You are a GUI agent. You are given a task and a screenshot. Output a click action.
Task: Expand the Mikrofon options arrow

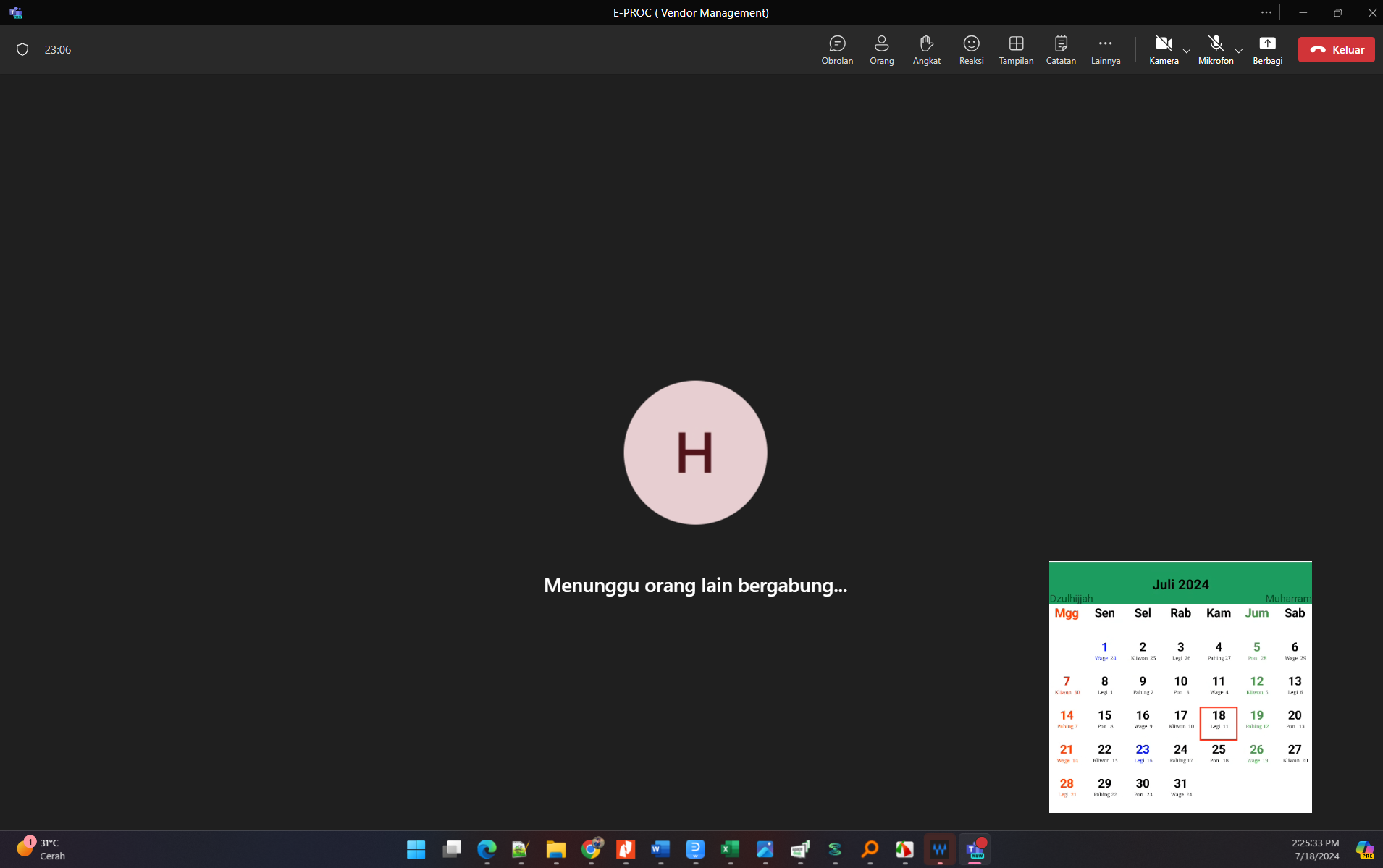tap(1239, 51)
